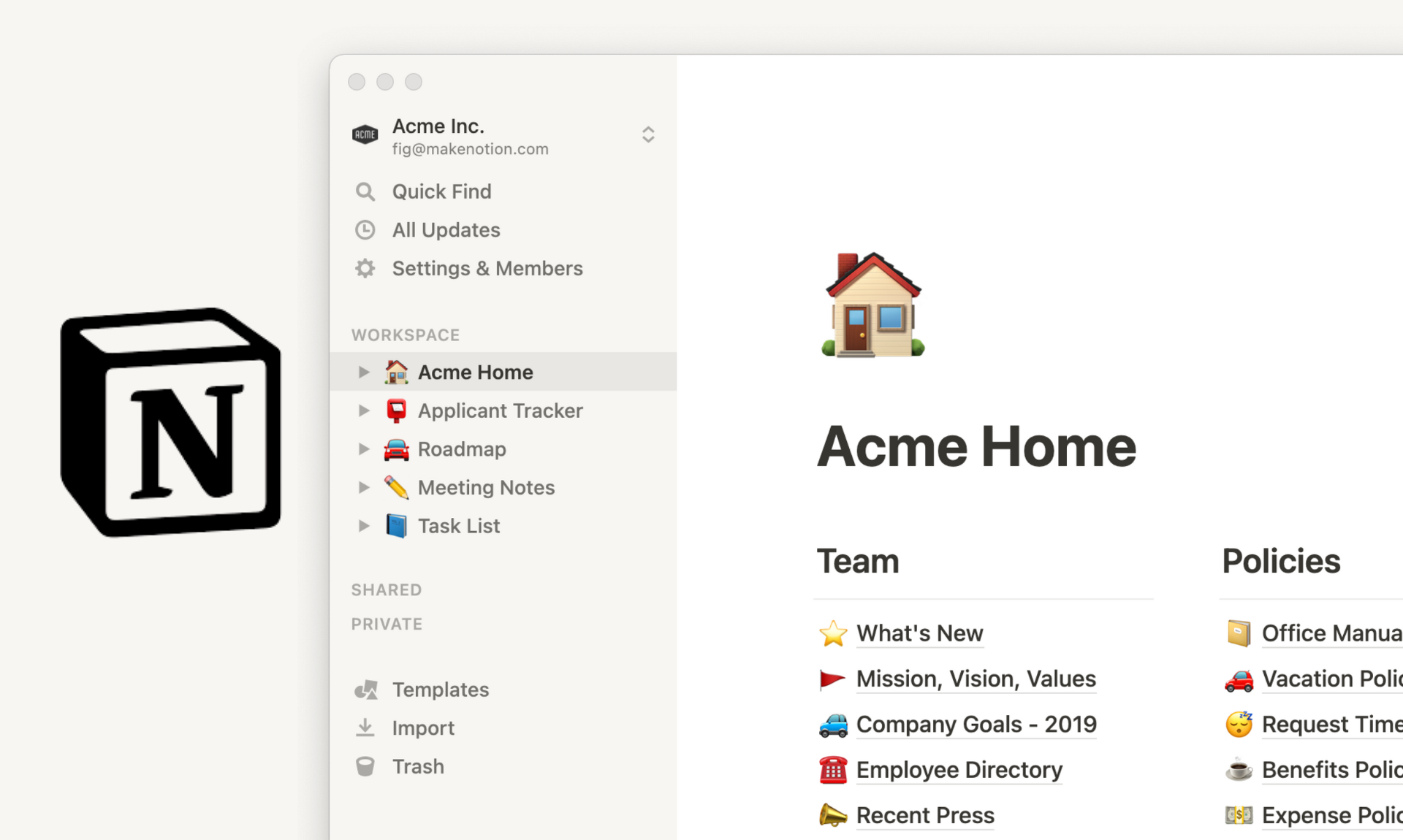Click the blue book Task List icon
The width and height of the screenshot is (1403, 840).
[396, 526]
